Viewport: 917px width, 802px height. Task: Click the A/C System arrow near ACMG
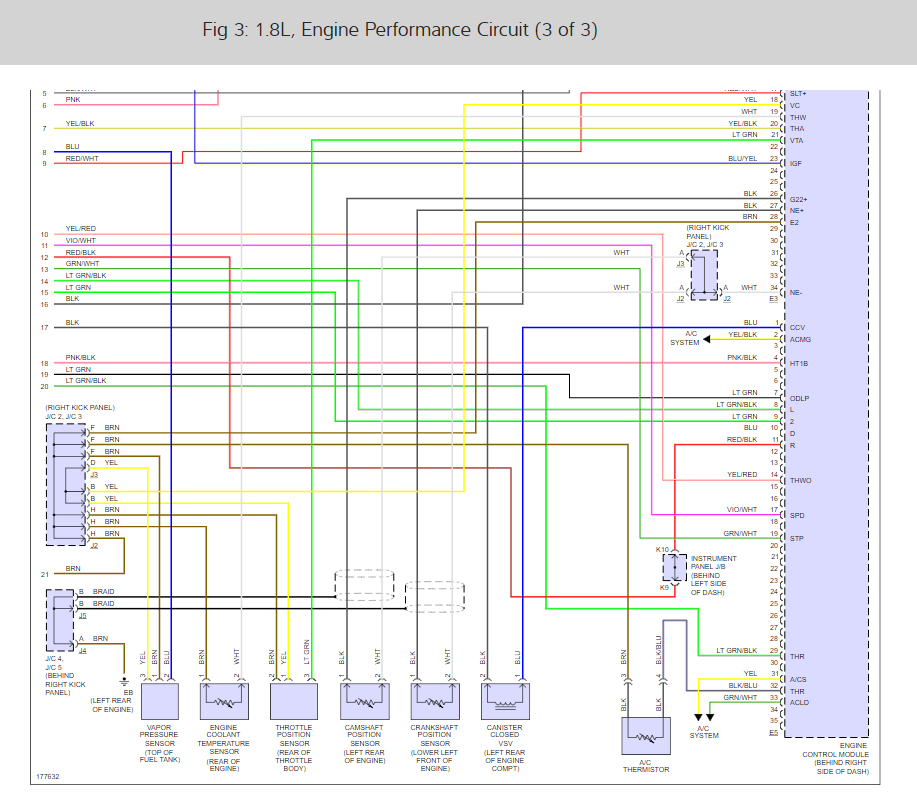click(x=706, y=339)
